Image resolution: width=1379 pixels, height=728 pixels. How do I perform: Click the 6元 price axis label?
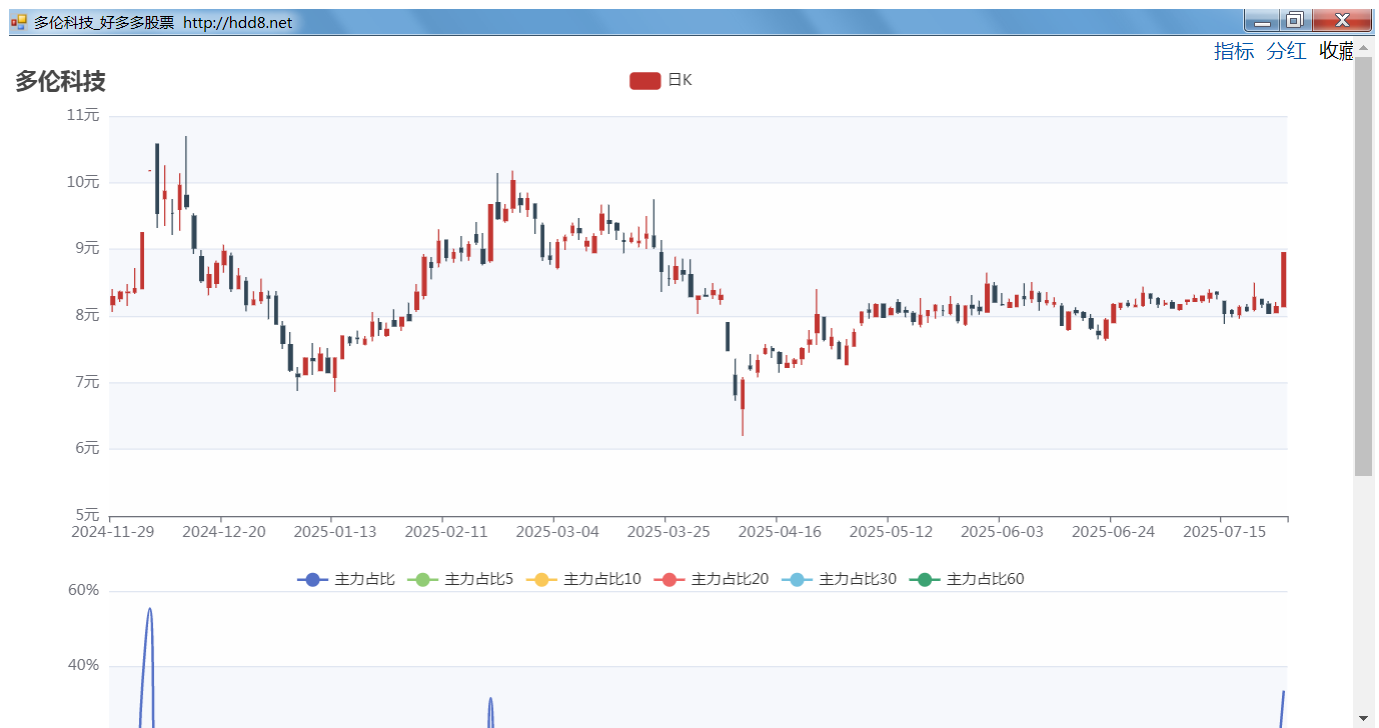pyautogui.click(x=87, y=448)
